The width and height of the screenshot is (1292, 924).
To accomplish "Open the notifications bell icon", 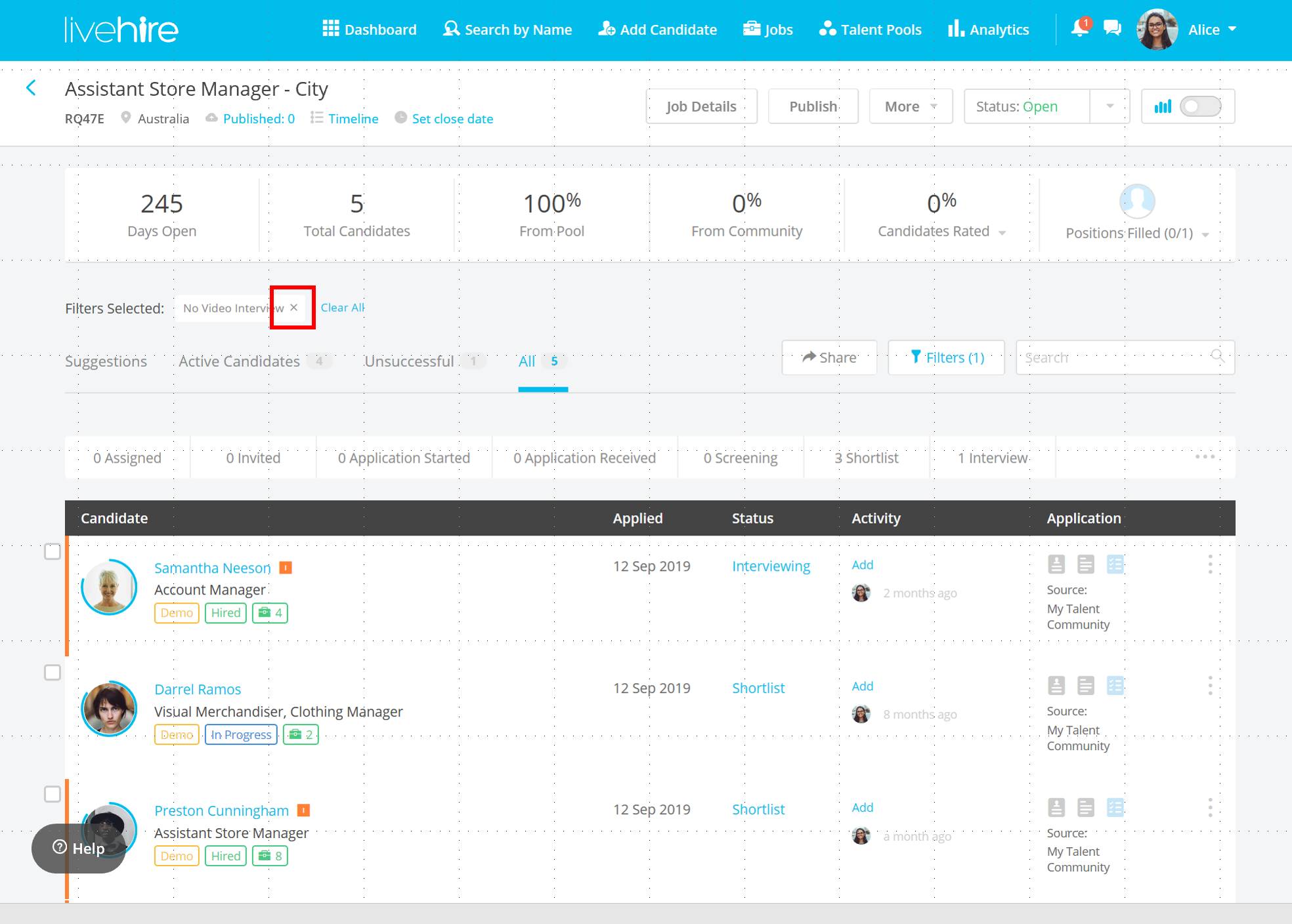I will pos(1079,29).
